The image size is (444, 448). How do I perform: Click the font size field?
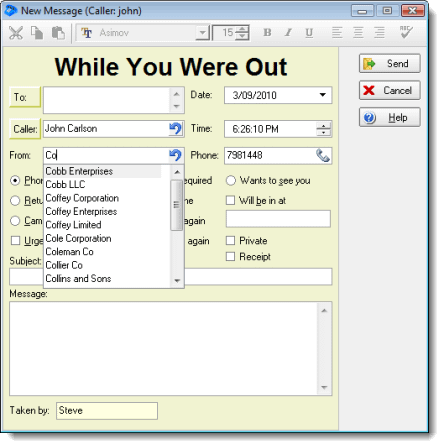click(x=225, y=33)
